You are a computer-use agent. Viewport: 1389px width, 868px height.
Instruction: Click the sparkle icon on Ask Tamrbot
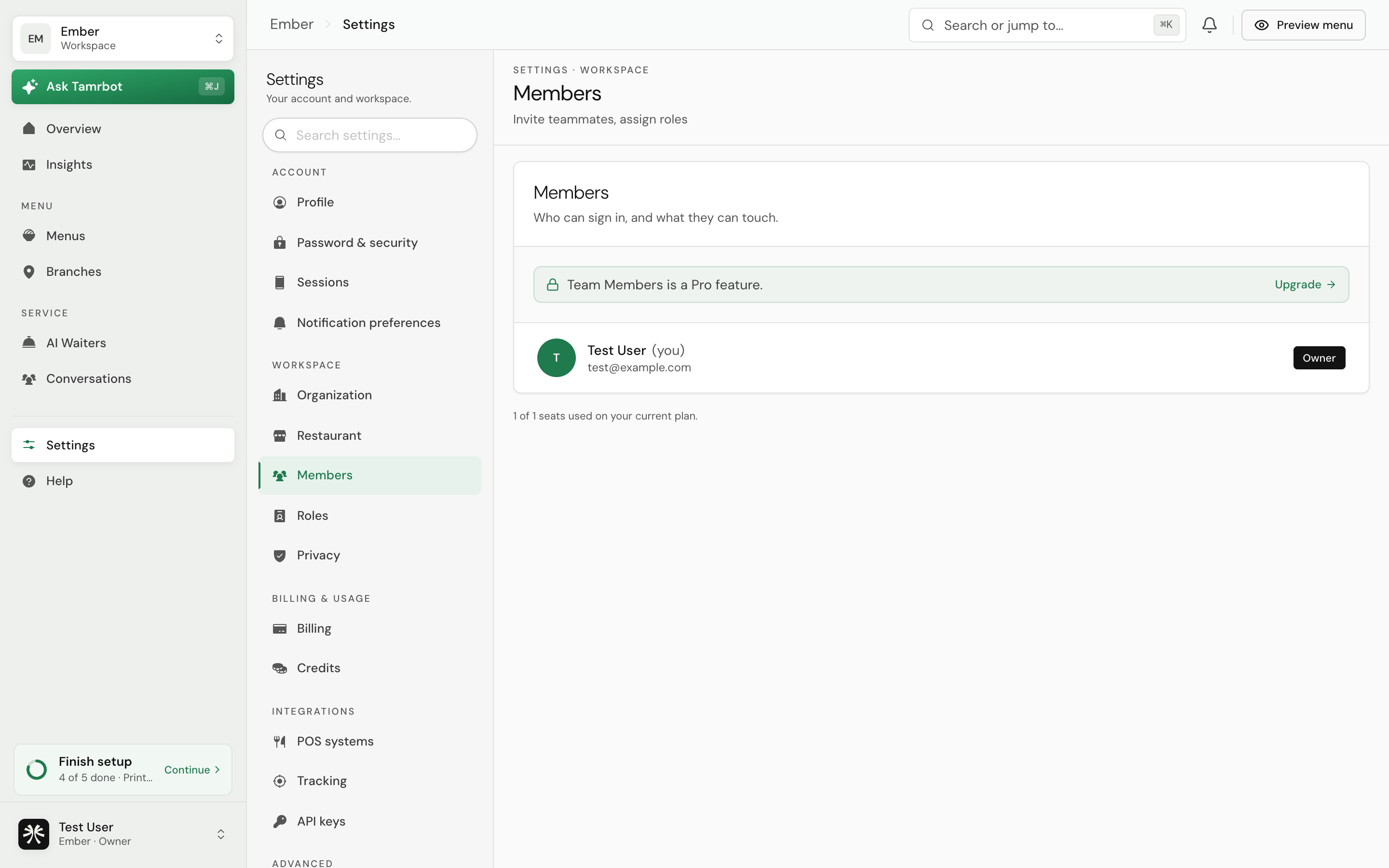[x=30, y=87]
